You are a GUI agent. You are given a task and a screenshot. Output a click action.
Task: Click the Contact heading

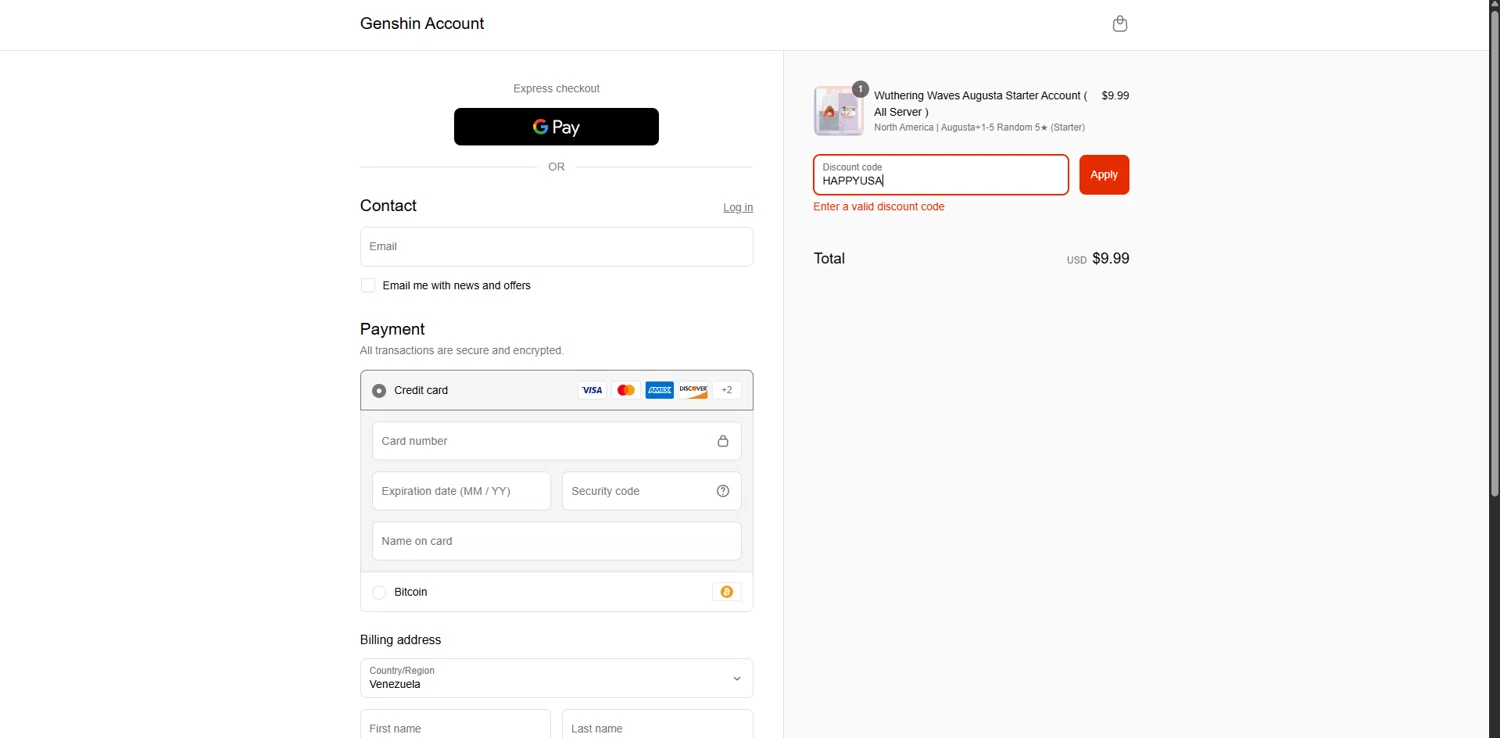pos(388,206)
